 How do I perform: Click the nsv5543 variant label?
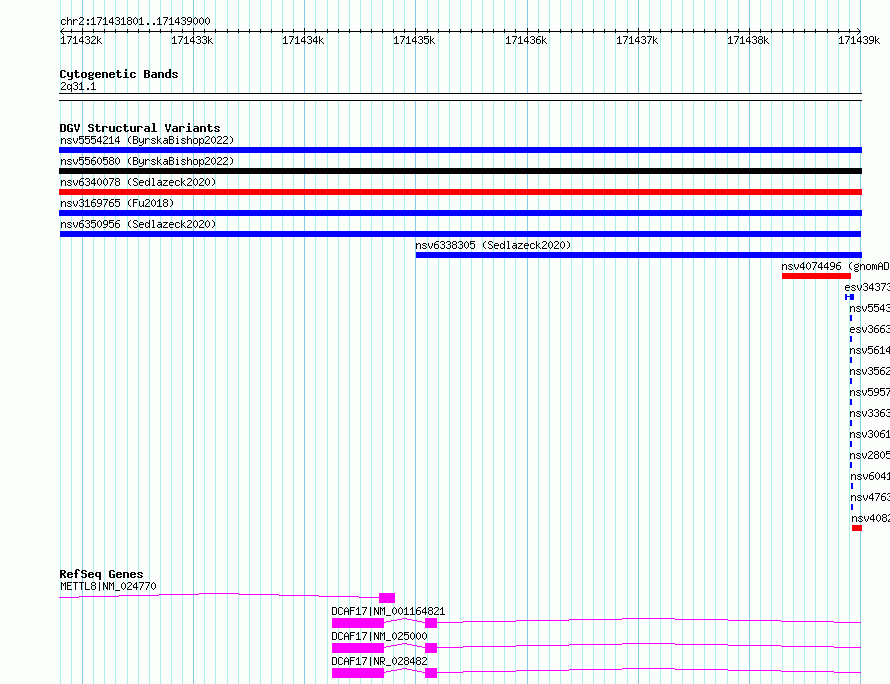[869, 308]
